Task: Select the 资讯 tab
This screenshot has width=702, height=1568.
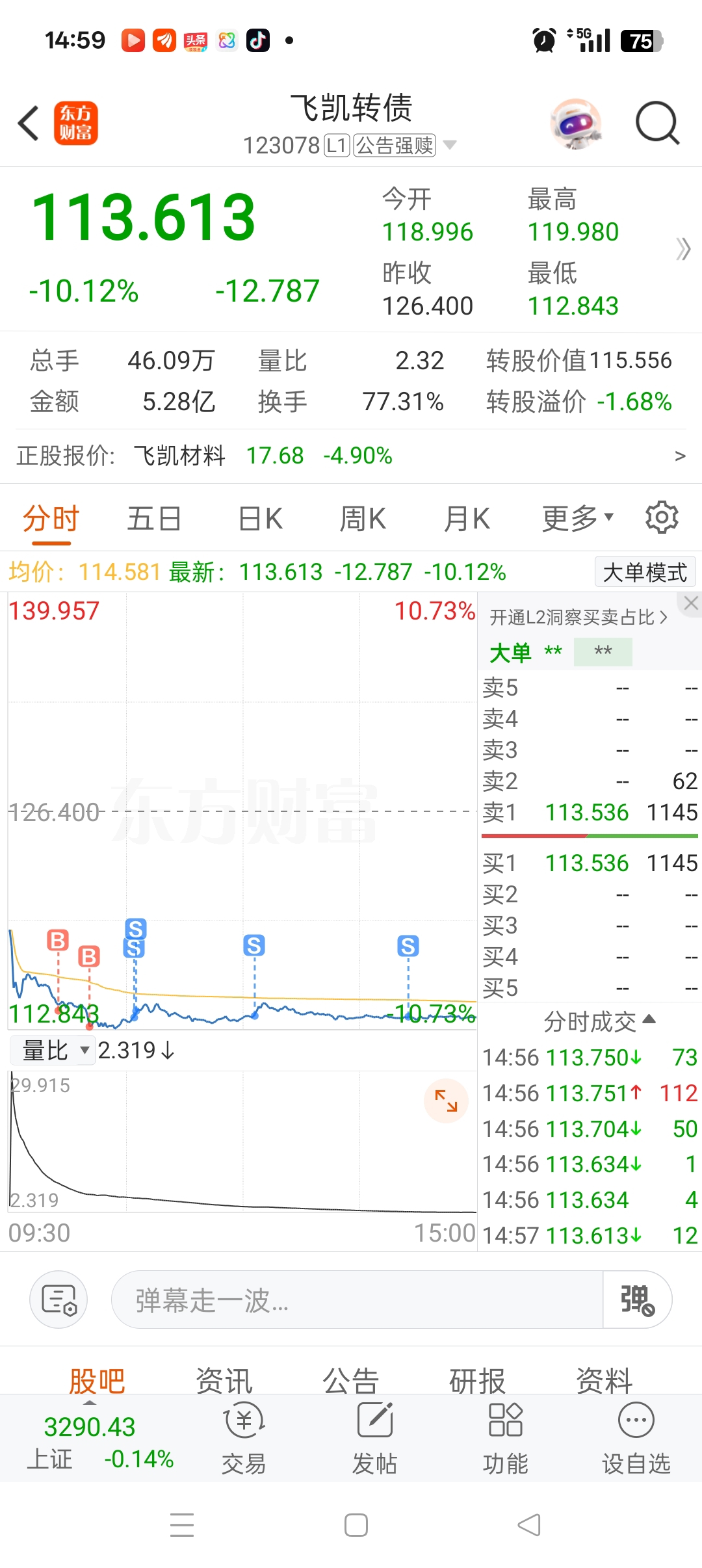Action: 224,1379
